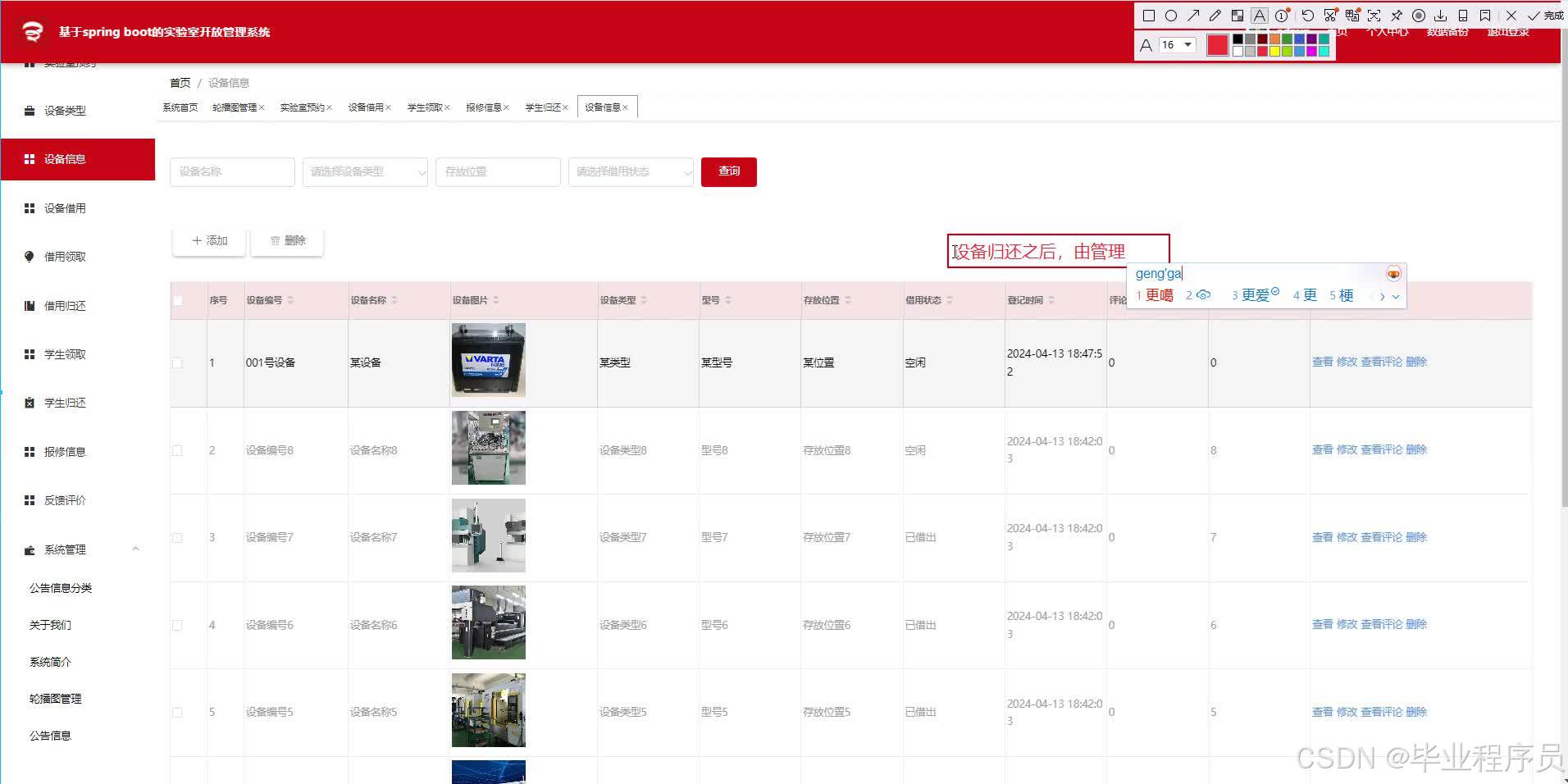1568x784 pixels.
Task: Pin the screenshot to screen
Action: 1397,16
